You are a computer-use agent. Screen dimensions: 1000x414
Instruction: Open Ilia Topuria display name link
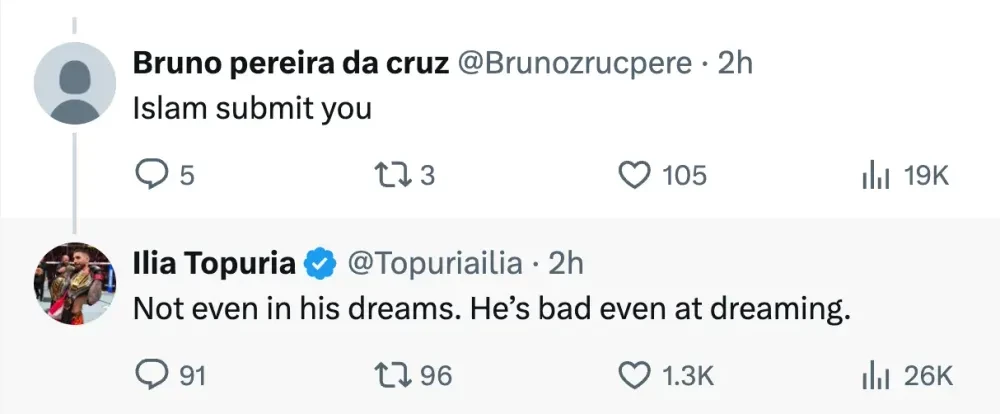point(214,264)
